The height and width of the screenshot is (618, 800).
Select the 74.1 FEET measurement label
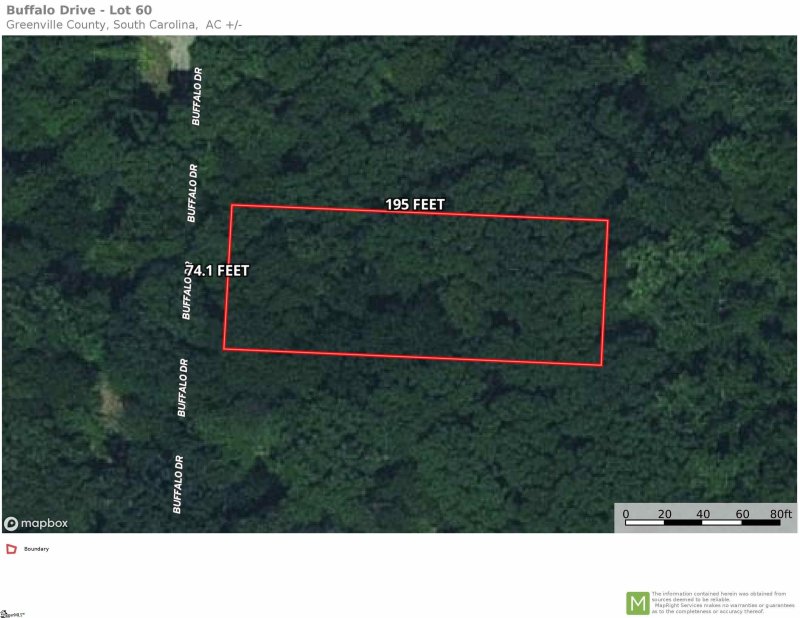(218, 270)
